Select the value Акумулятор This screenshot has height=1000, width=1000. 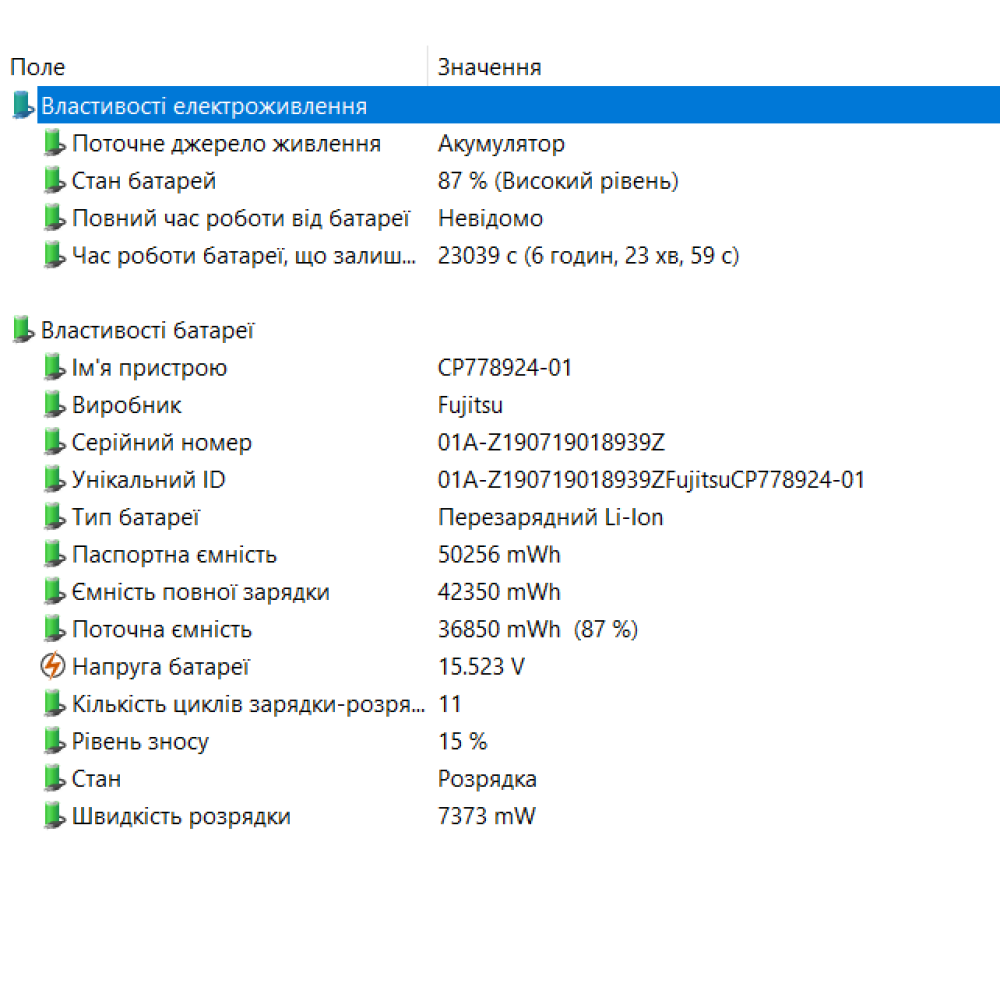click(501, 144)
